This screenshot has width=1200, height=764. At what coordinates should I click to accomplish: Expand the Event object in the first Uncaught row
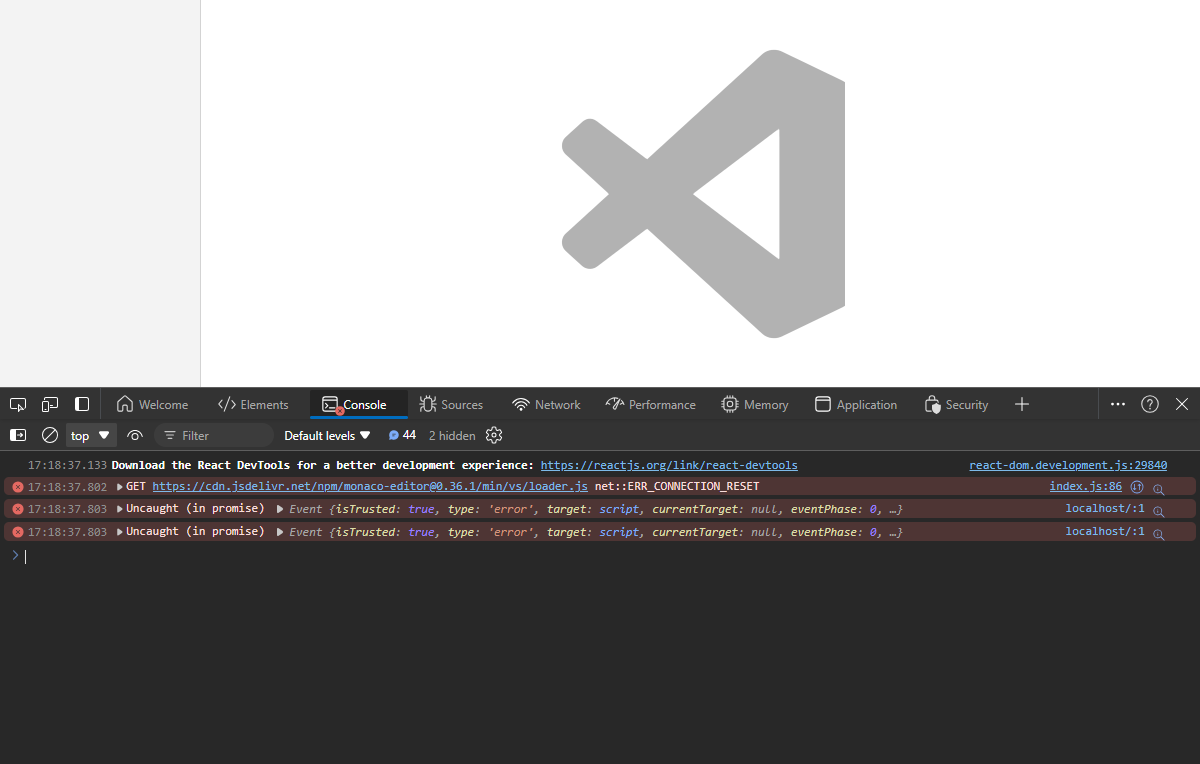click(x=281, y=509)
